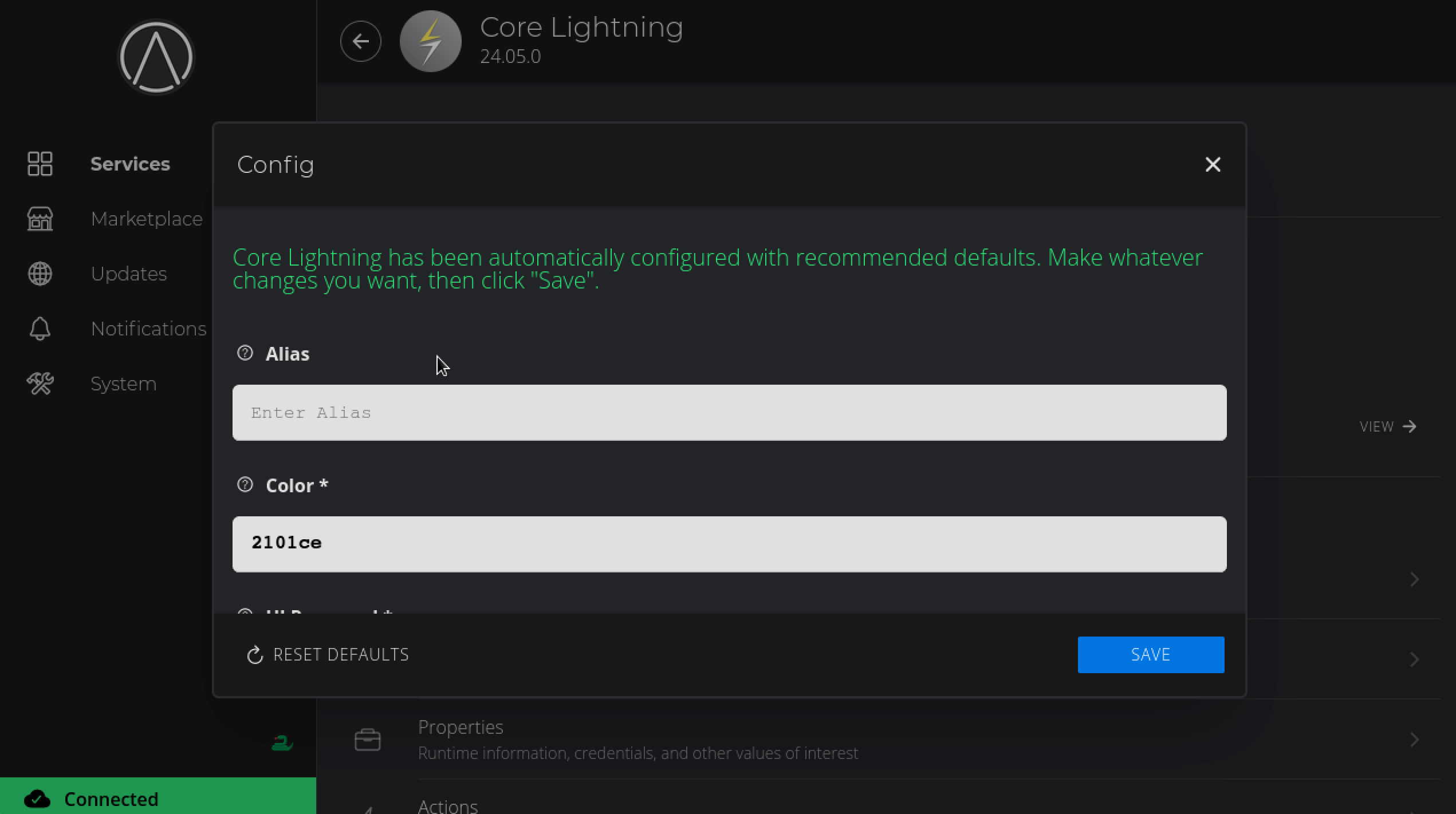The width and height of the screenshot is (1456, 814).
Task: Click the Marketplace sidebar icon
Action: (x=40, y=219)
